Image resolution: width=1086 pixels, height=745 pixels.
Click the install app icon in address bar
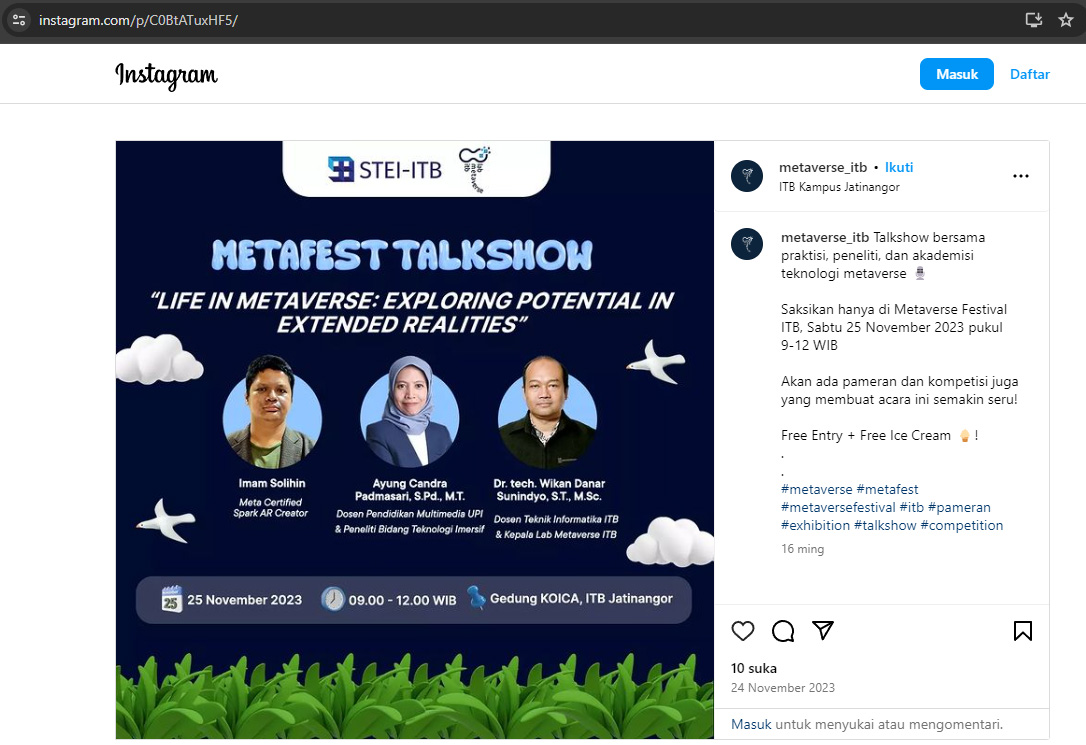click(x=1033, y=20)
